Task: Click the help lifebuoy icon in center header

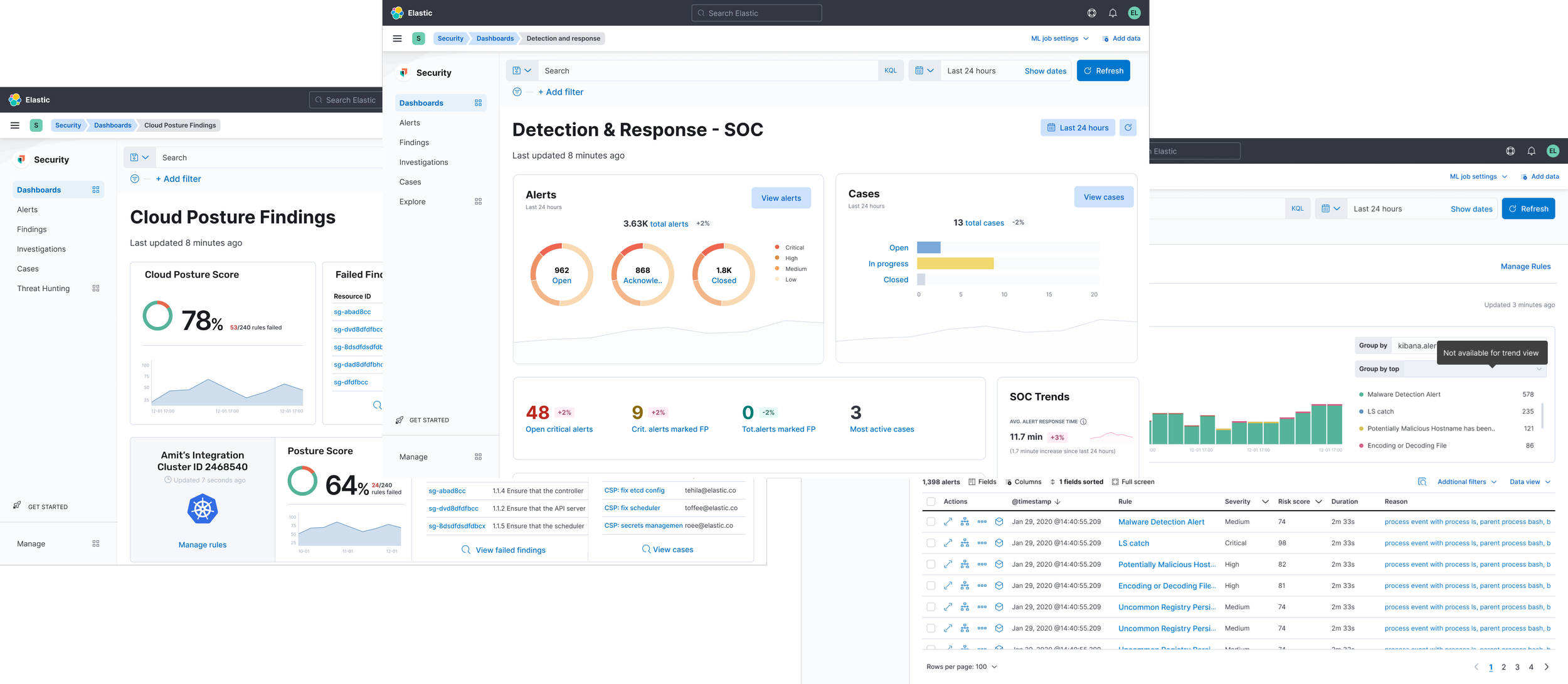Action: (1092, 13)
